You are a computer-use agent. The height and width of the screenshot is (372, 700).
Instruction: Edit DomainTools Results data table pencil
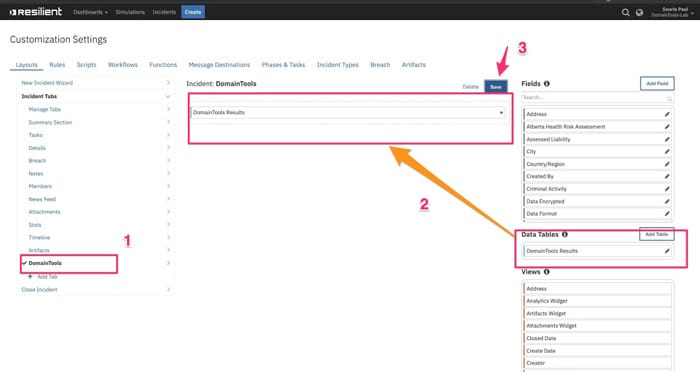[x=667, y=251]
